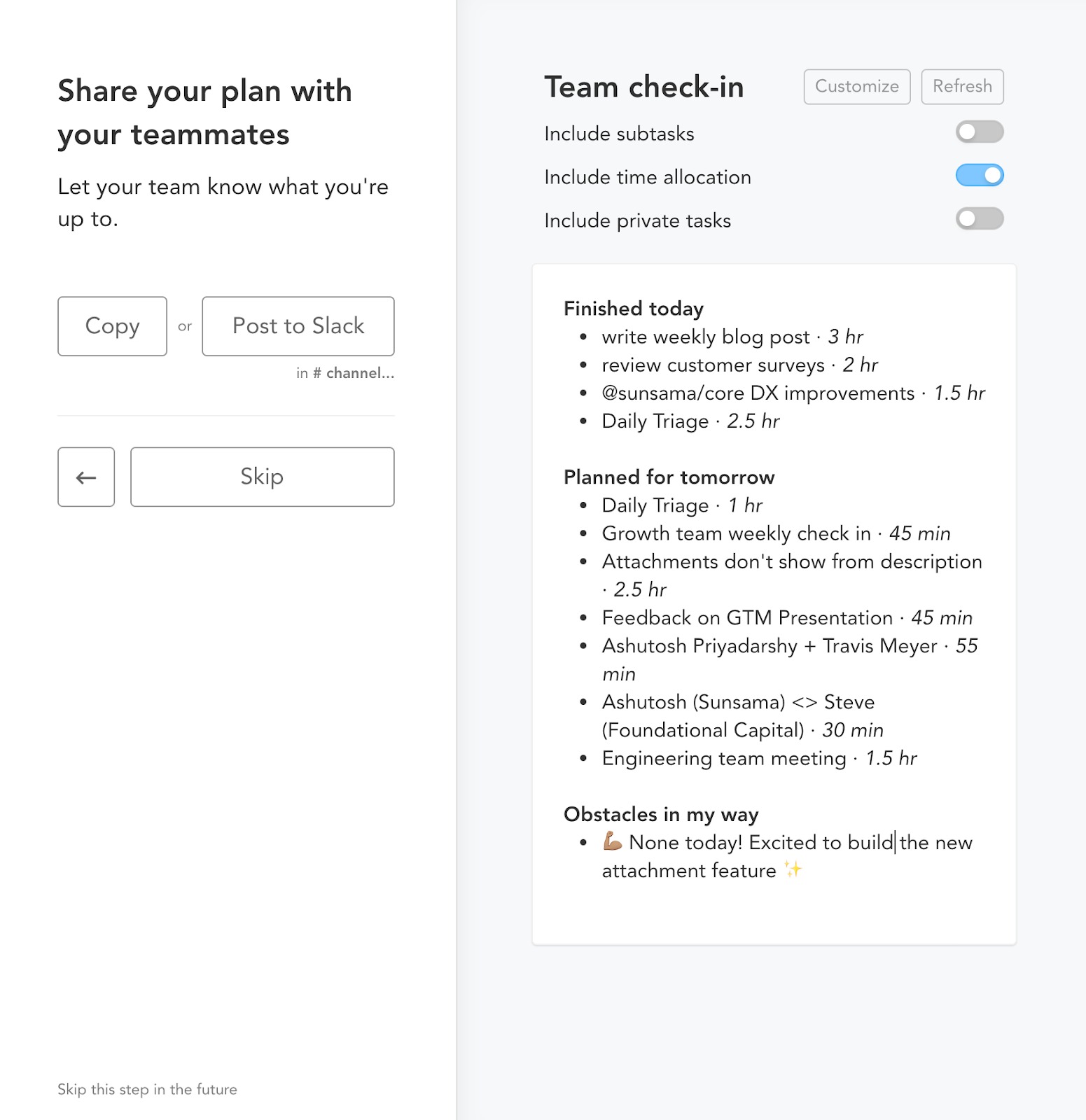Open the Customize options
Viewport: 1086px width, 1120px height.
pos(856,86)
